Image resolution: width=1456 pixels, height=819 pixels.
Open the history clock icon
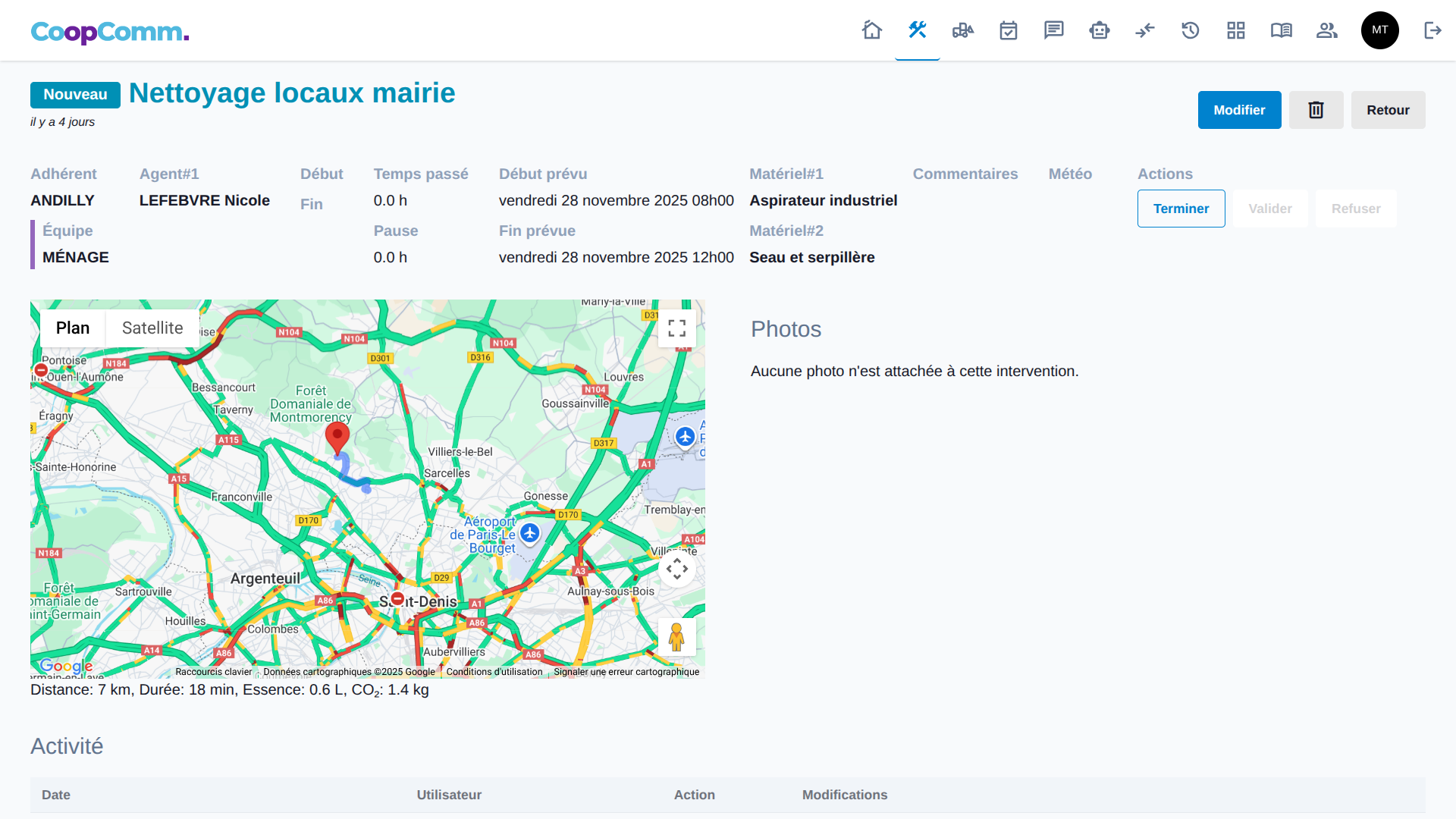click(x=1191, y=30)
